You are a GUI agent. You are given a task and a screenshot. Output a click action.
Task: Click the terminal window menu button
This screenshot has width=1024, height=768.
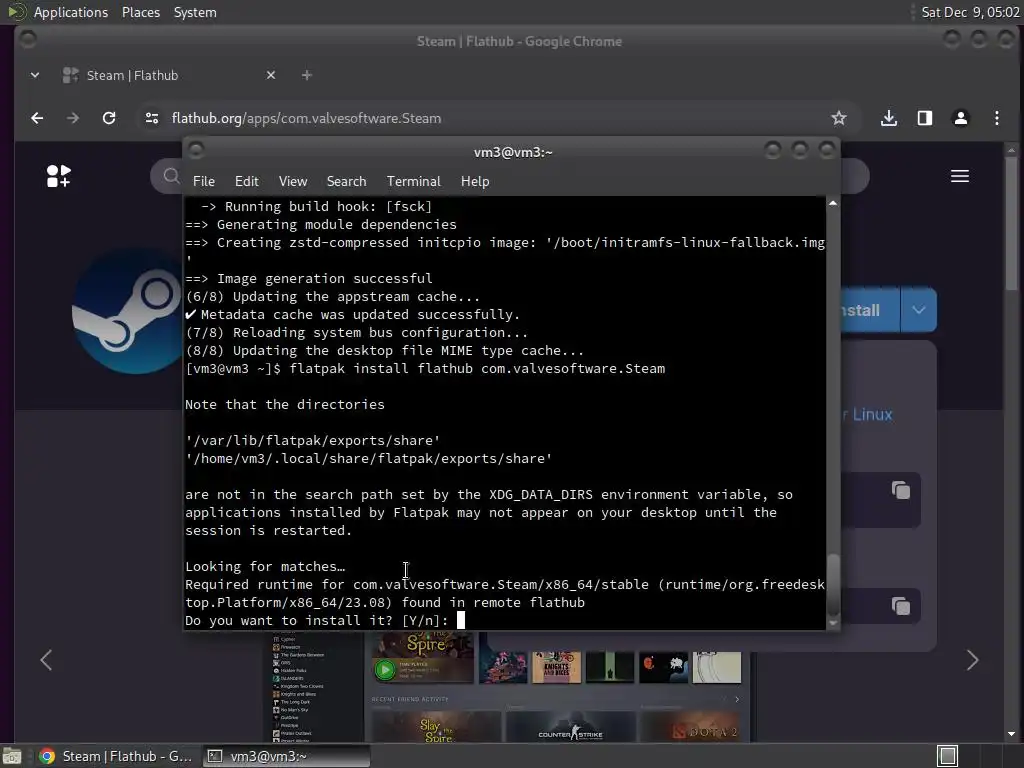[196, 151]
